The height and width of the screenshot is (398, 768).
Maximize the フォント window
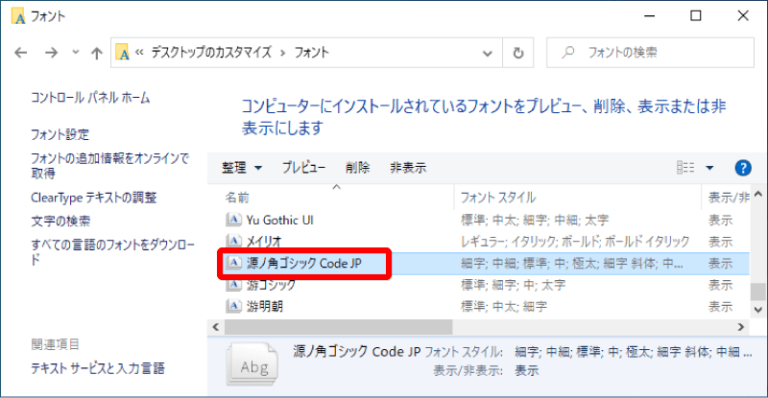pyautogui.click(x=696, y=16)
